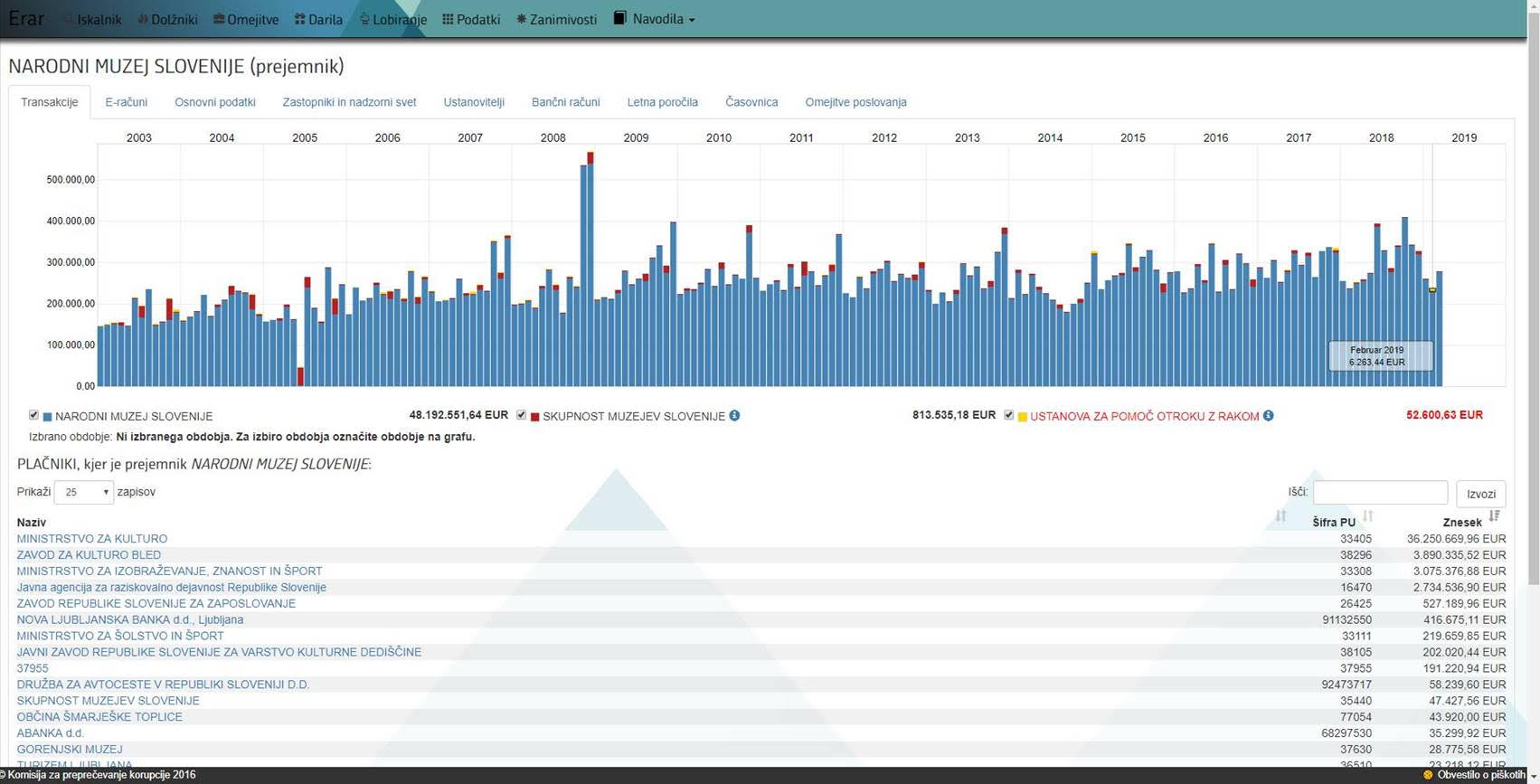This screenshot has height=784, width=1540.
Task: Open SKUPNOST MUZEJEV SLOVENIJE table link
Action: pyautogui.click(x=108, y=701)
